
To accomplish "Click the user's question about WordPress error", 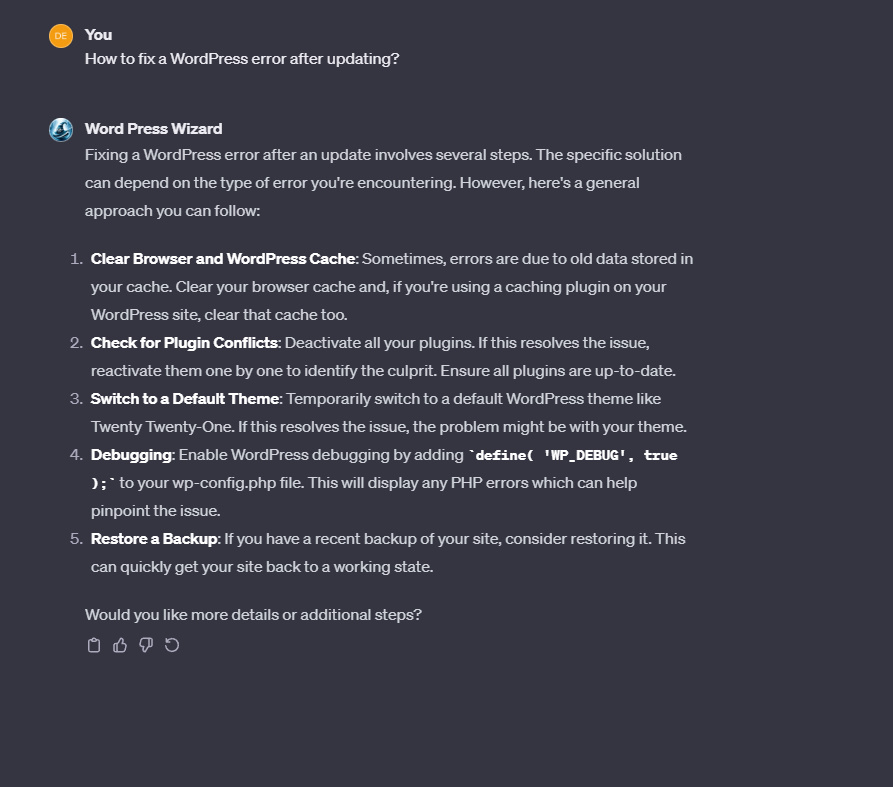I will pyautogui.click(x=242, y=59).
